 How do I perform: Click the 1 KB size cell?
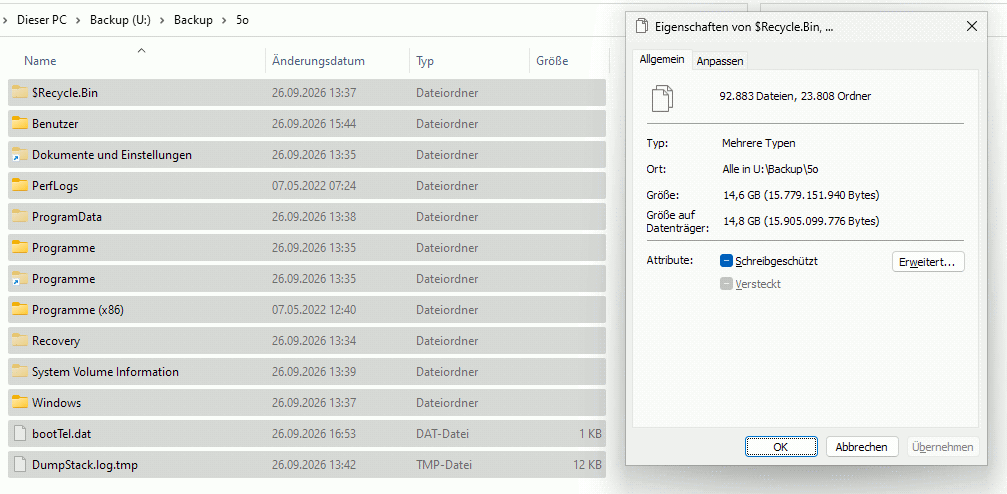[x=591, y=434]
